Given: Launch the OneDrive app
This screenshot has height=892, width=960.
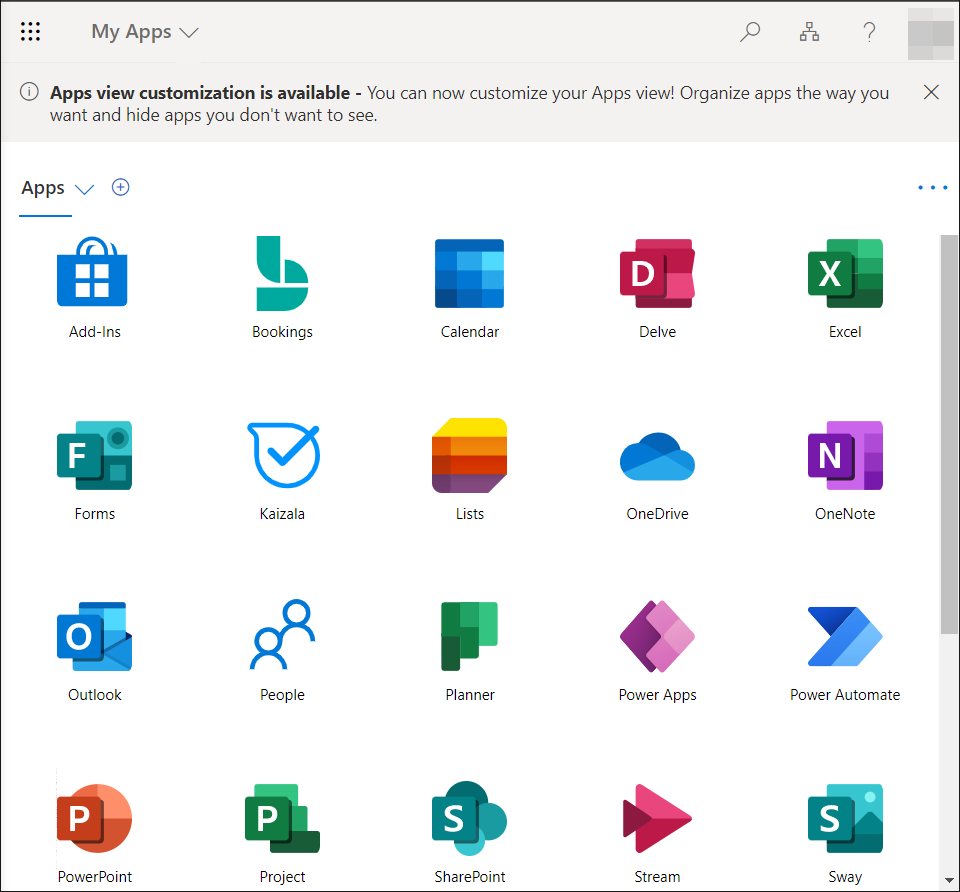Looking at the screenshot, I should click(657, 476).
